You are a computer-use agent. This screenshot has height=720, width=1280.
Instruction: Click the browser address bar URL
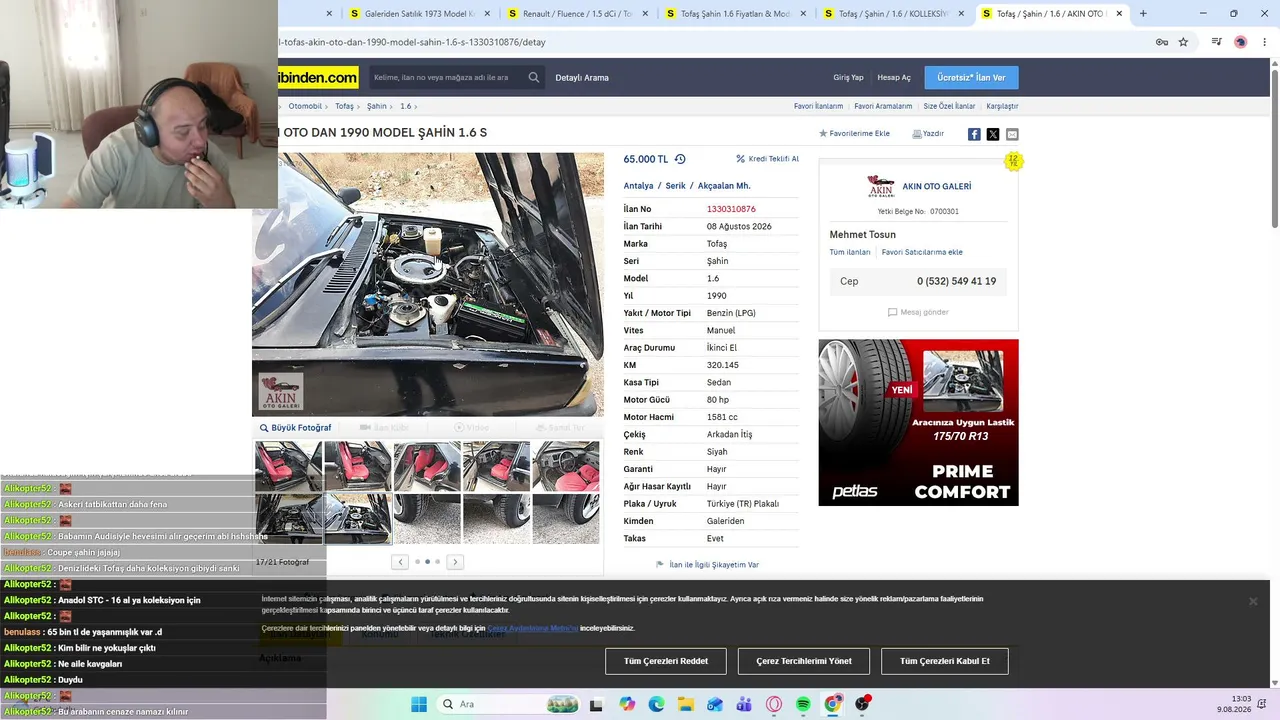[x=412, y=42]
